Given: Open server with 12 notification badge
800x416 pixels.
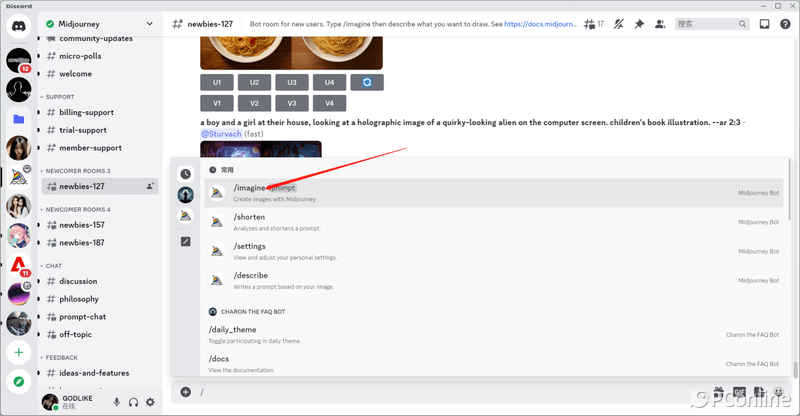Looking at the screenshot, I should point(19,60).
